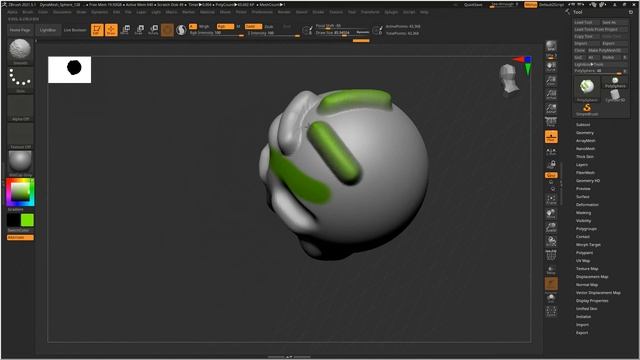Click the camera head view cube

point(509,79)
